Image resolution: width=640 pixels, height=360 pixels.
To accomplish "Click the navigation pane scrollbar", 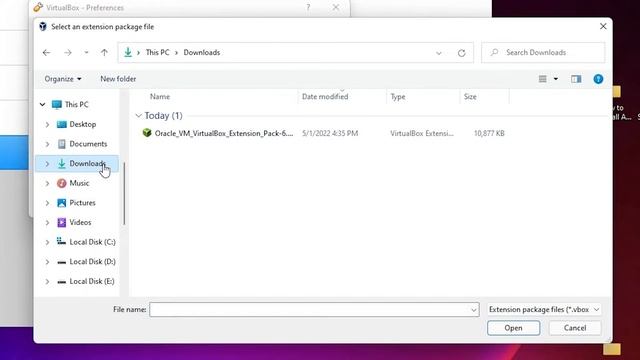I will pyautogui.click(x=124, y=193).
